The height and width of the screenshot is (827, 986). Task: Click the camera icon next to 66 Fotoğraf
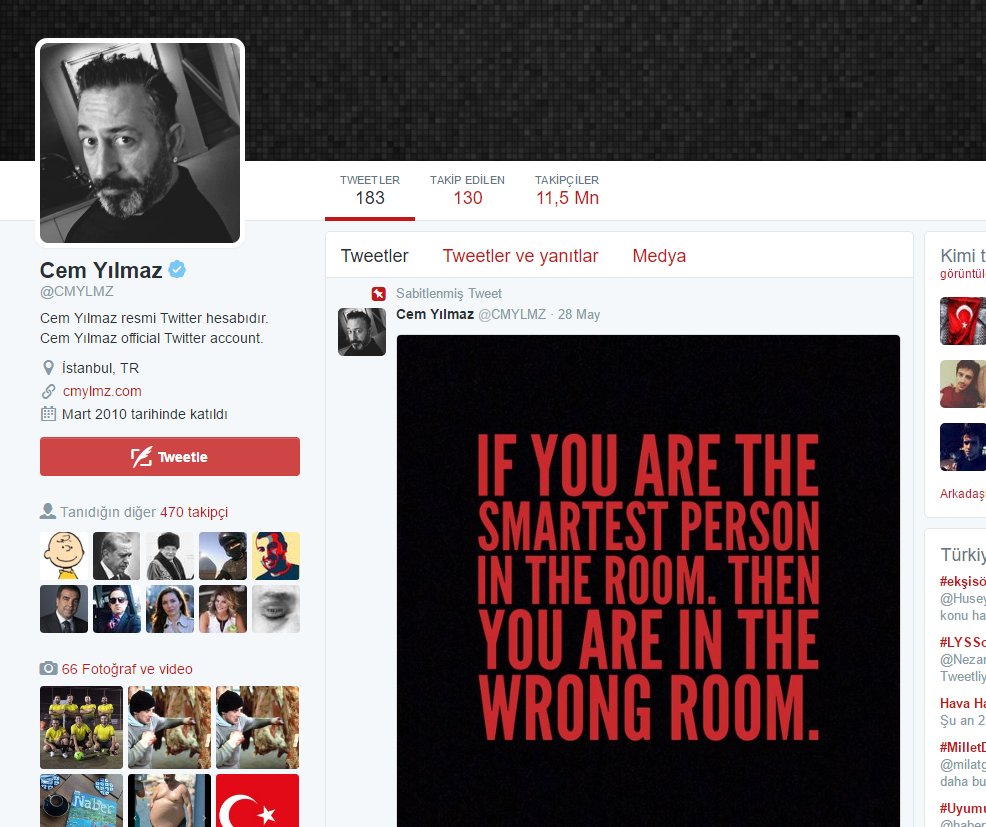tap(48, 669)
